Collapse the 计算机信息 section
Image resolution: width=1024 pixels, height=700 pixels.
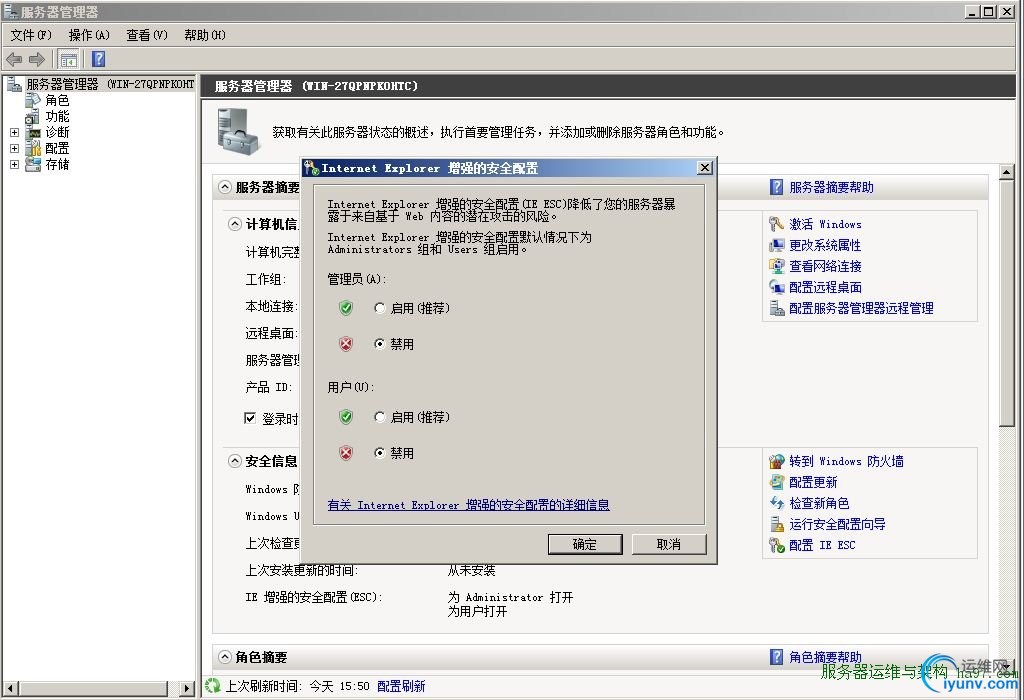235,224
